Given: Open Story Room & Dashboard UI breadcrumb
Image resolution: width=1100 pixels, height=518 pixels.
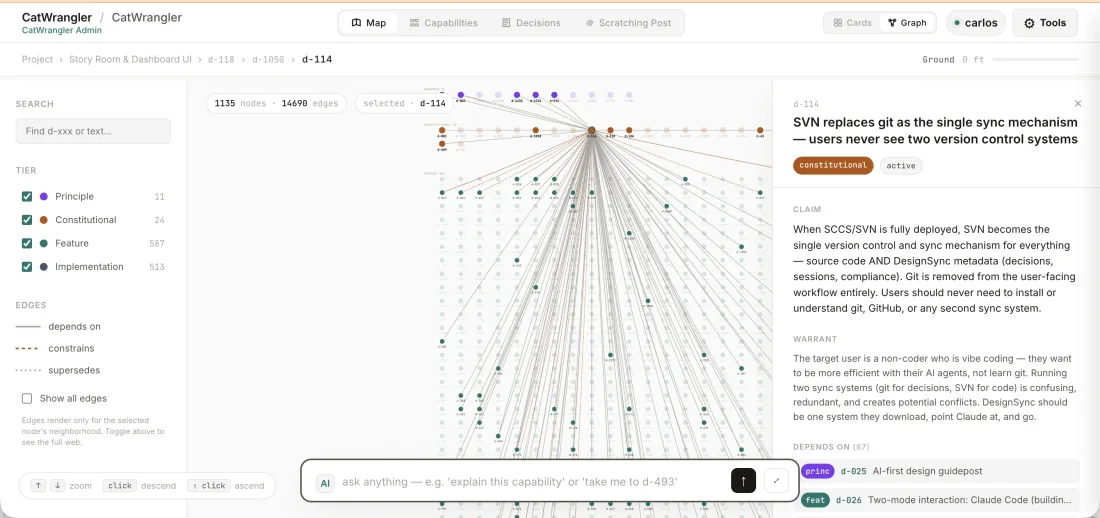Looking at the screenshot, I should coord(130,60).
